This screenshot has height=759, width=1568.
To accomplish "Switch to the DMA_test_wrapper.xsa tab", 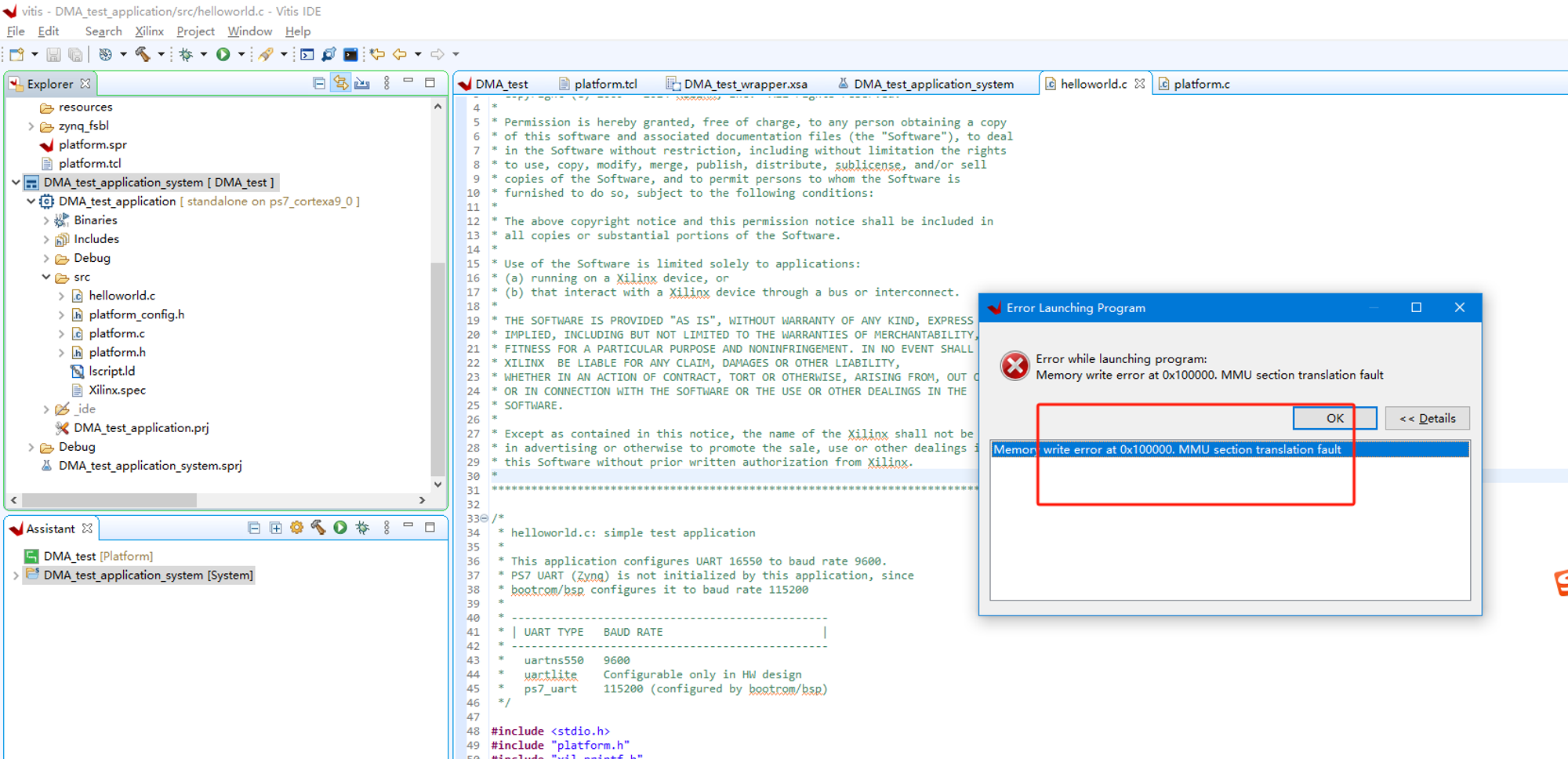I will [x=737, y=84].
